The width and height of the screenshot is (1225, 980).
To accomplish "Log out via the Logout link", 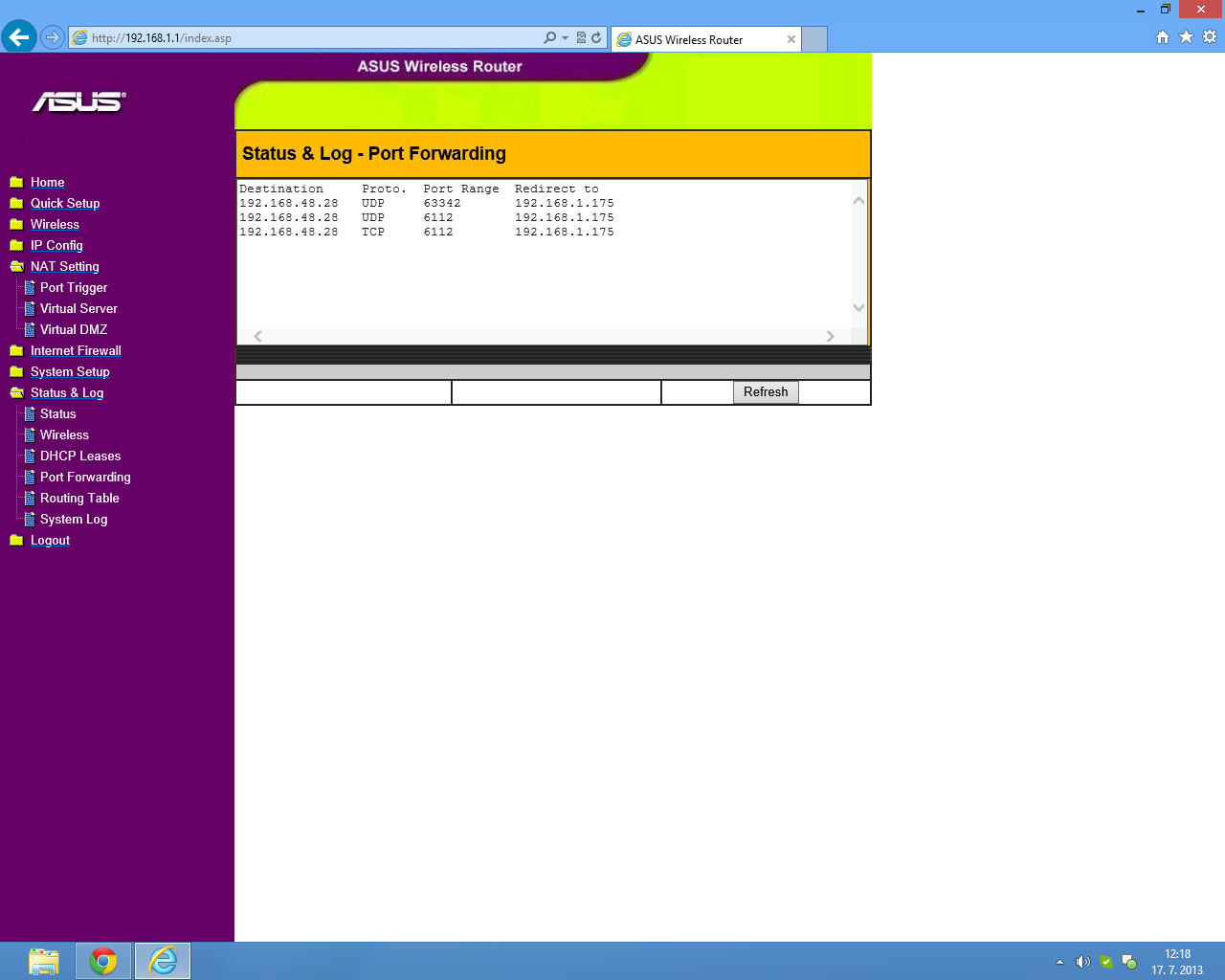I will pos(50,540).
